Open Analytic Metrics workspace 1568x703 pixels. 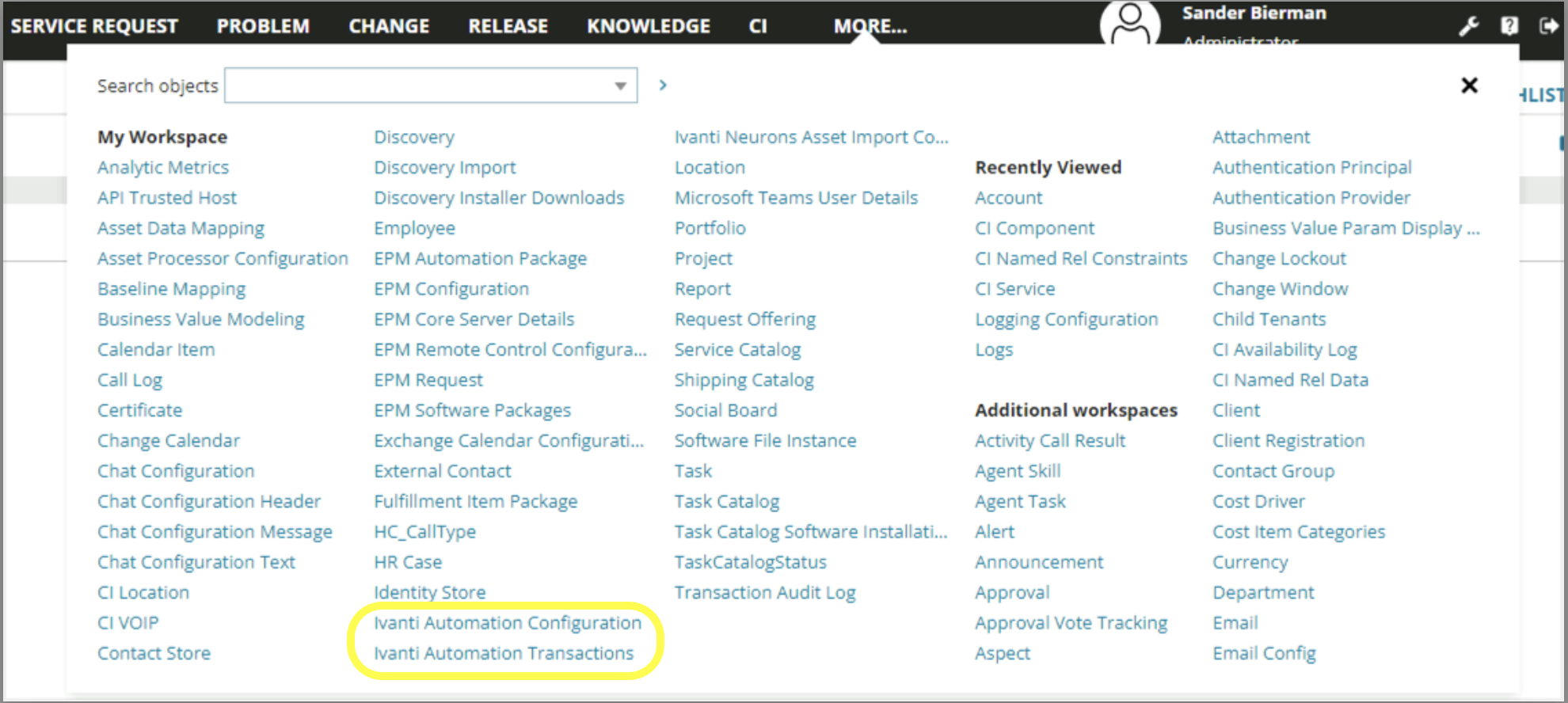pyautogui.click(x=163, y=167)
